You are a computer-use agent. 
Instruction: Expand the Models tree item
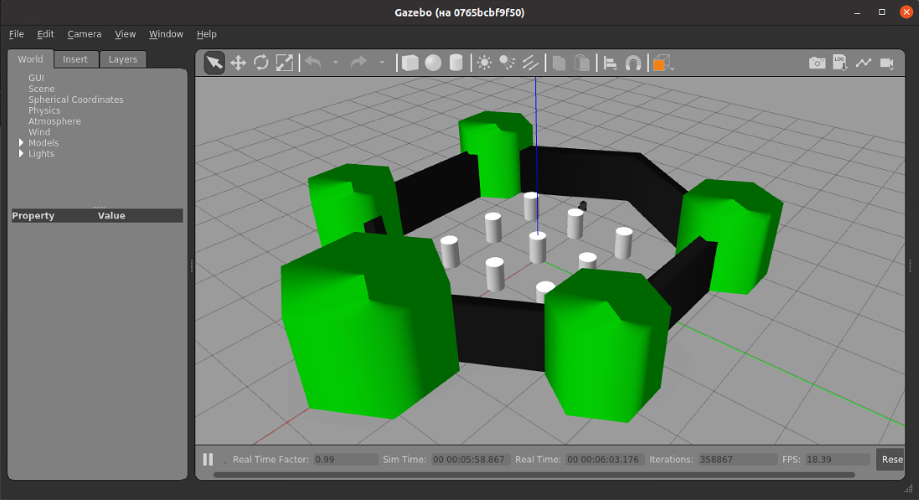tap(21, 143)
